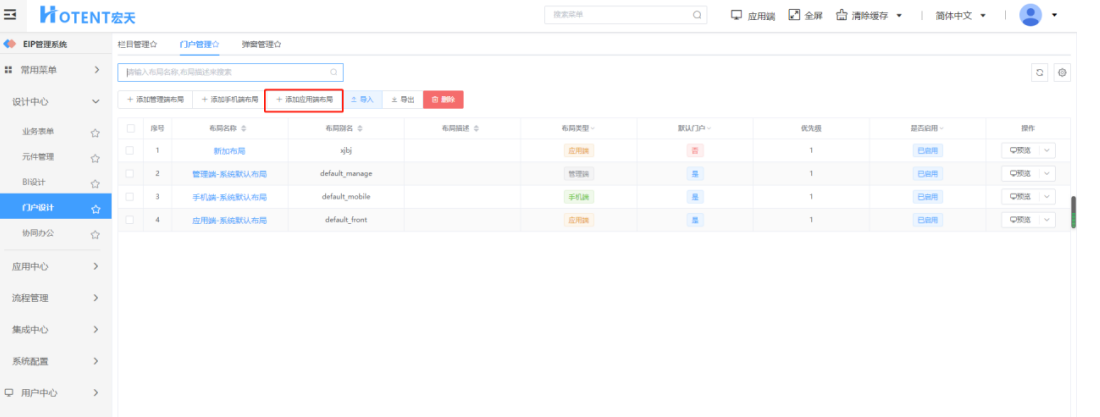Open the 是否启用 column filter dropdown
Viewport: 1100px width, 417px height.
(x=941, y=128)
